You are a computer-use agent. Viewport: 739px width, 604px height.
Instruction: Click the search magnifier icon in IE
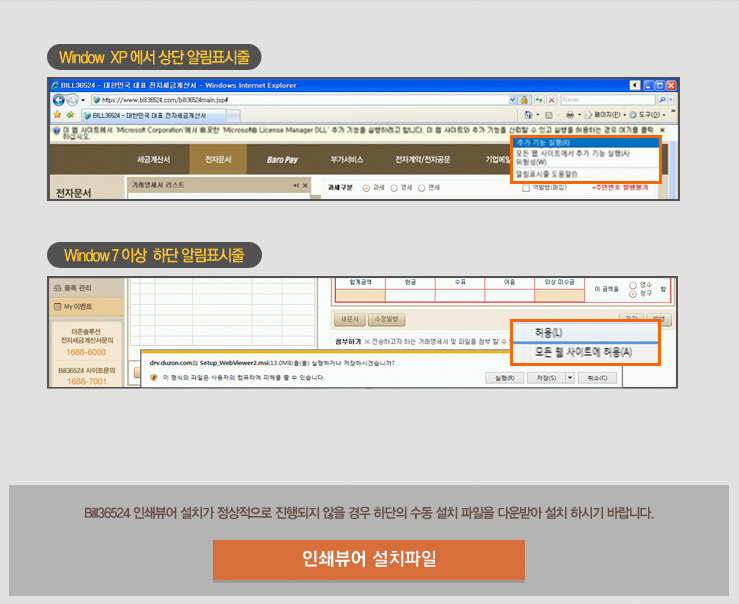[663, 100]
